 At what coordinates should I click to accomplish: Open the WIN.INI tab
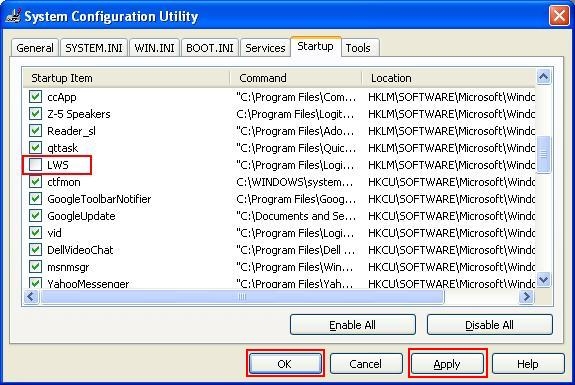pyautogui.click(x=154, y=48)
